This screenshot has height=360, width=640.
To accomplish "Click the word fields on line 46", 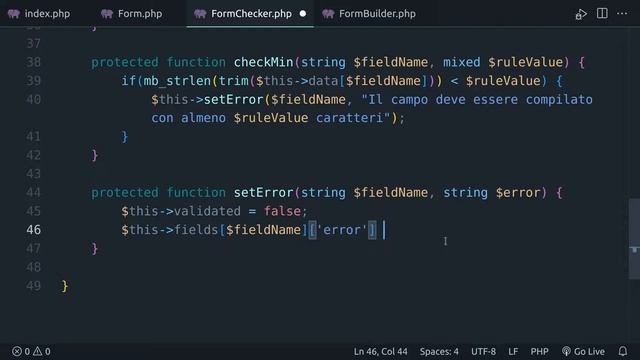I will [x=196, y=230].
